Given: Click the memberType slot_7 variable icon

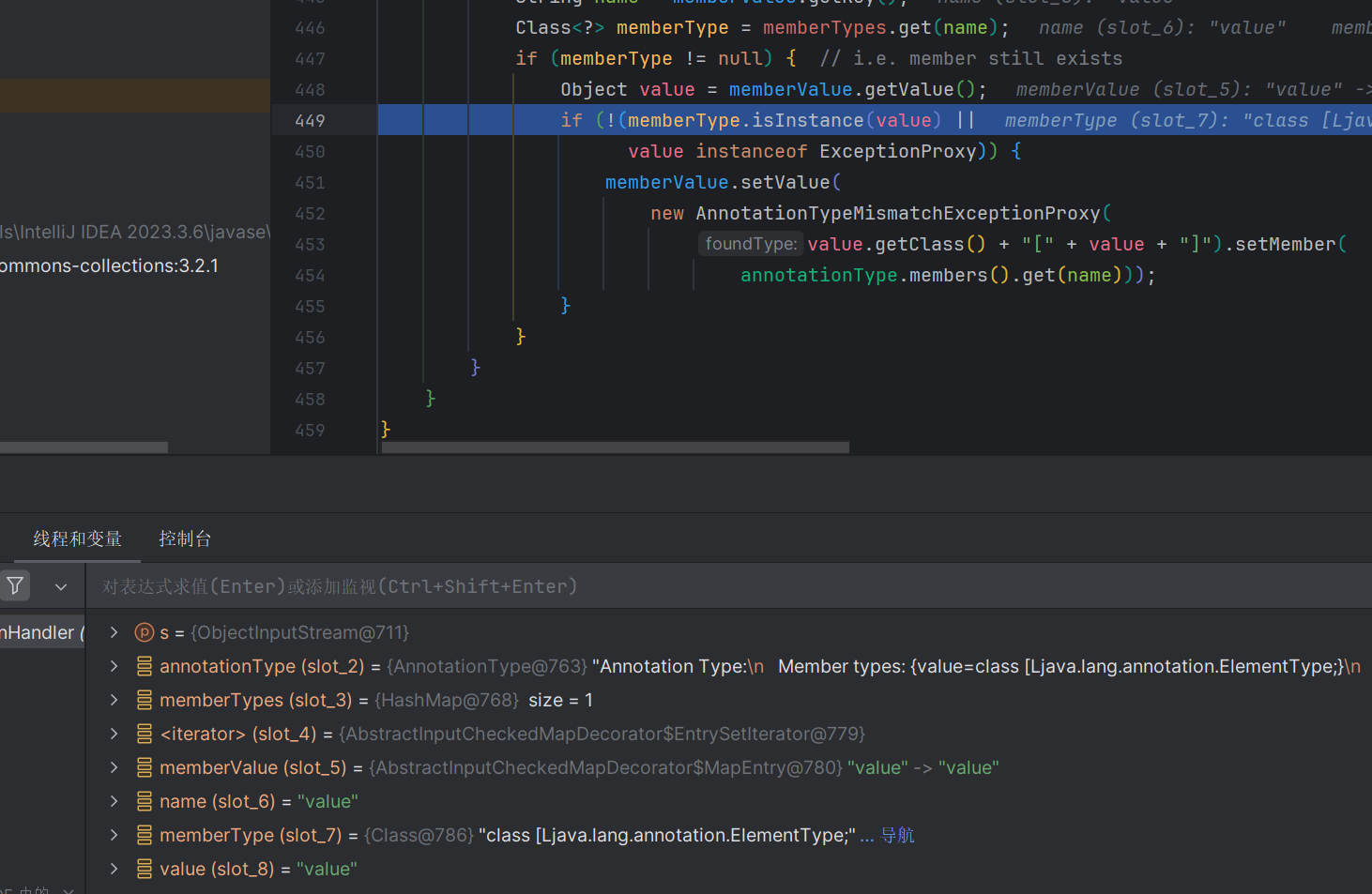Looking at the screenshot, I should [x=145, y=836].
